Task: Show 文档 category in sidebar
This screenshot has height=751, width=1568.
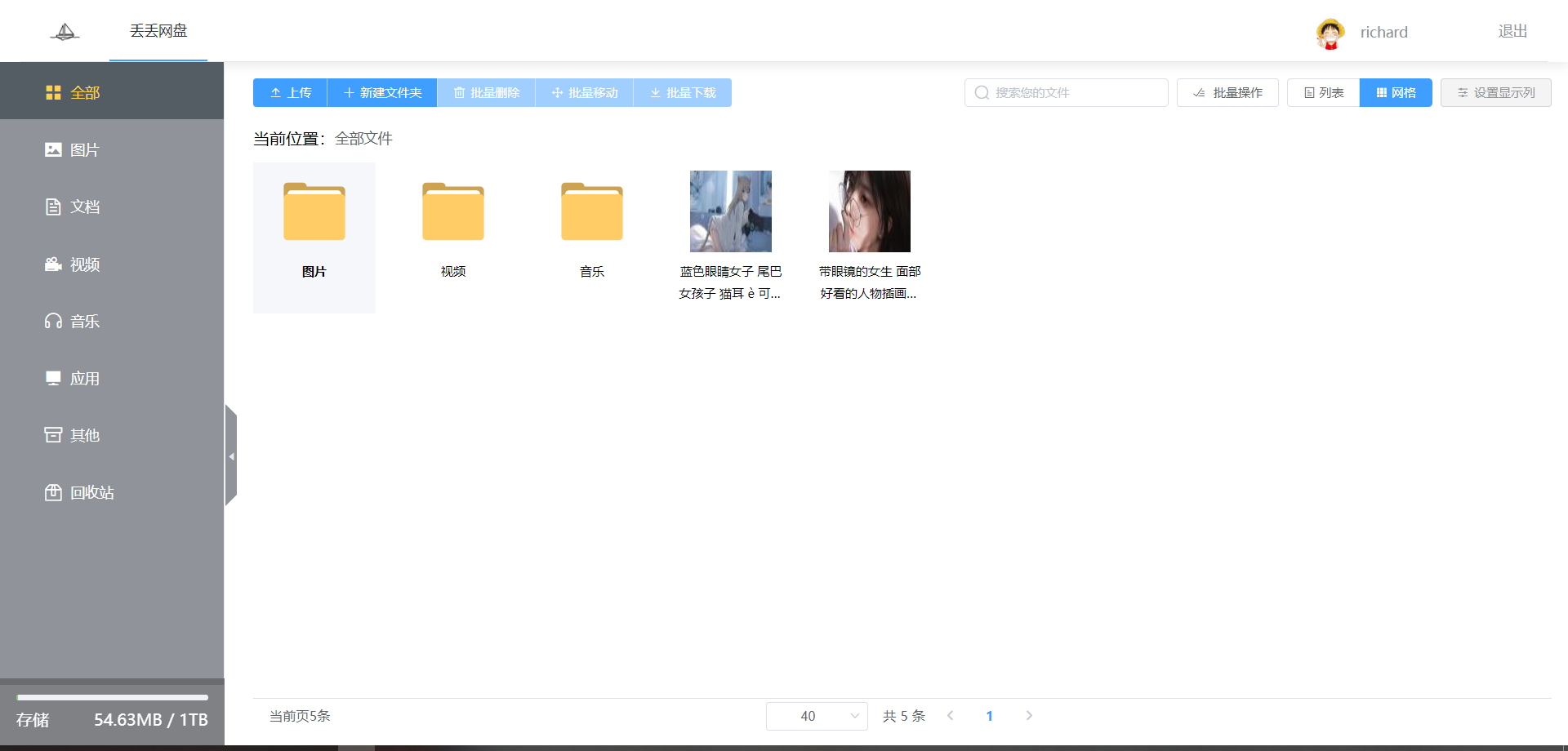Action: (73, 207)
